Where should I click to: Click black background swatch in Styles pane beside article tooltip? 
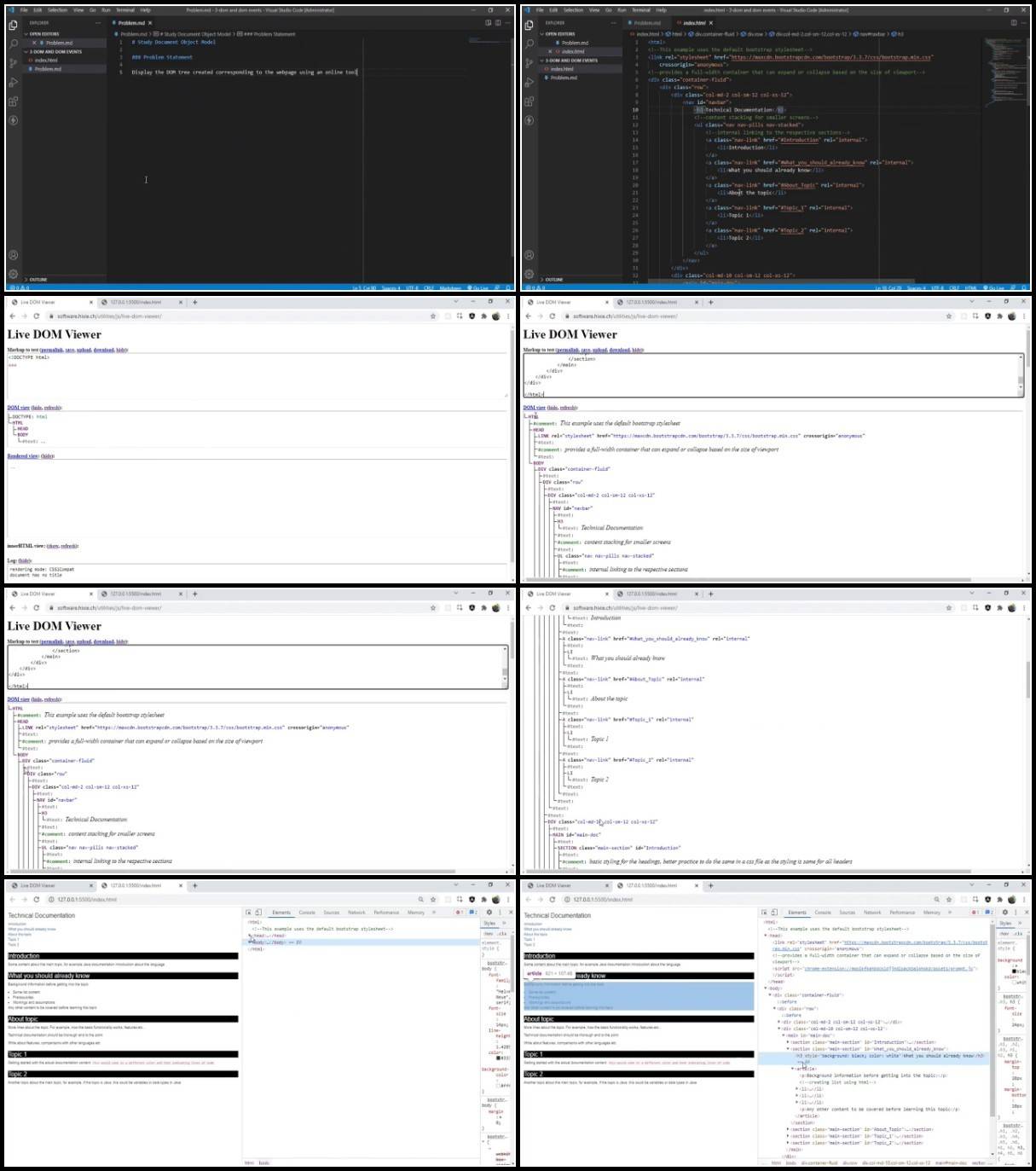(1014, 971)
